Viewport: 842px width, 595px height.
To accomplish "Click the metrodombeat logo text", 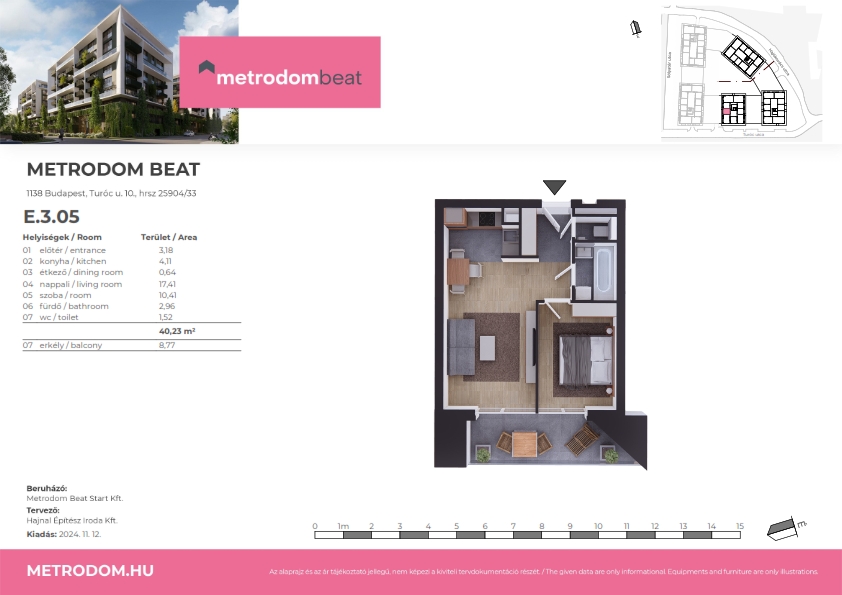I will 289,78.
